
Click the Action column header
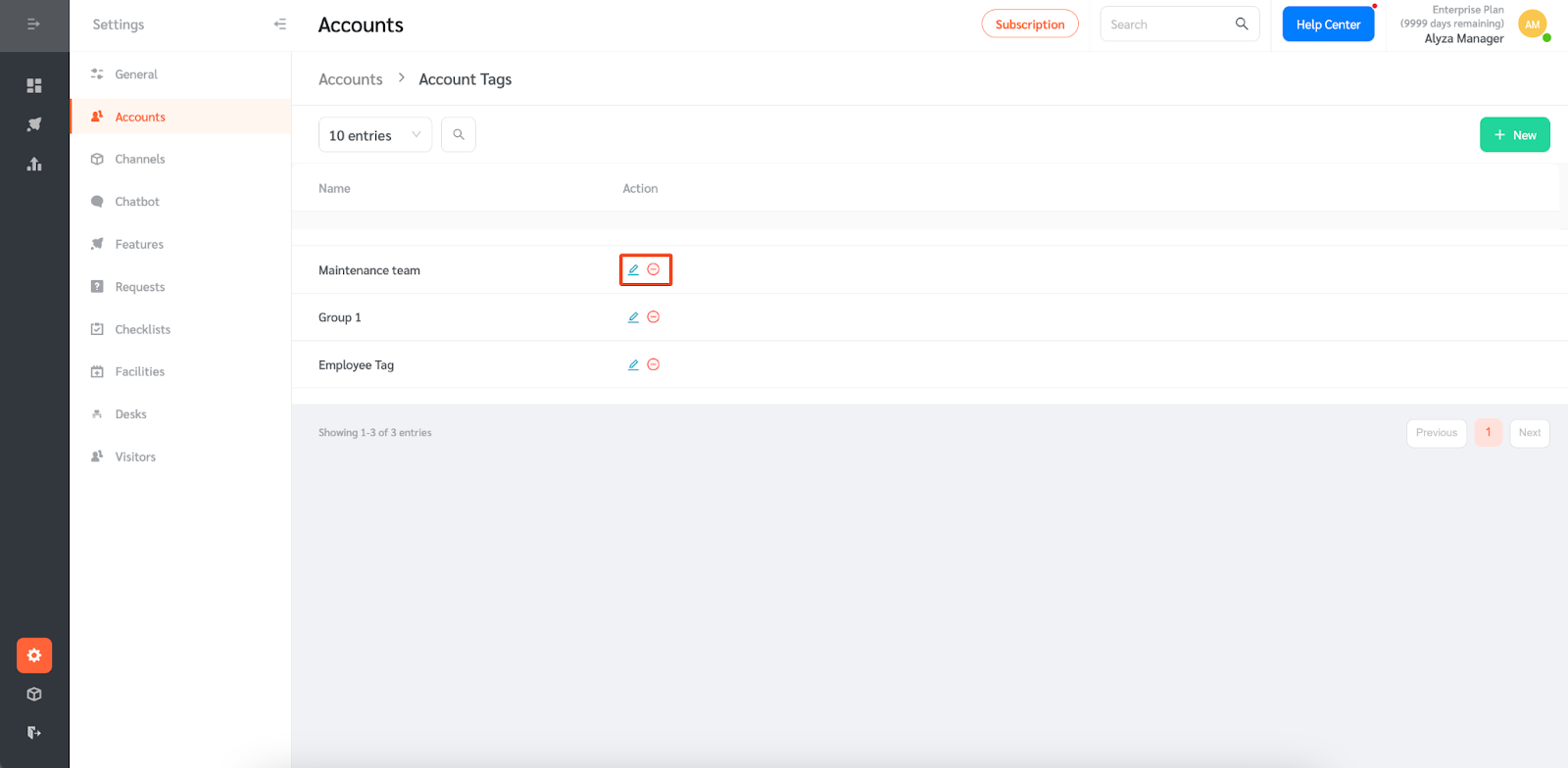[640, 188]
